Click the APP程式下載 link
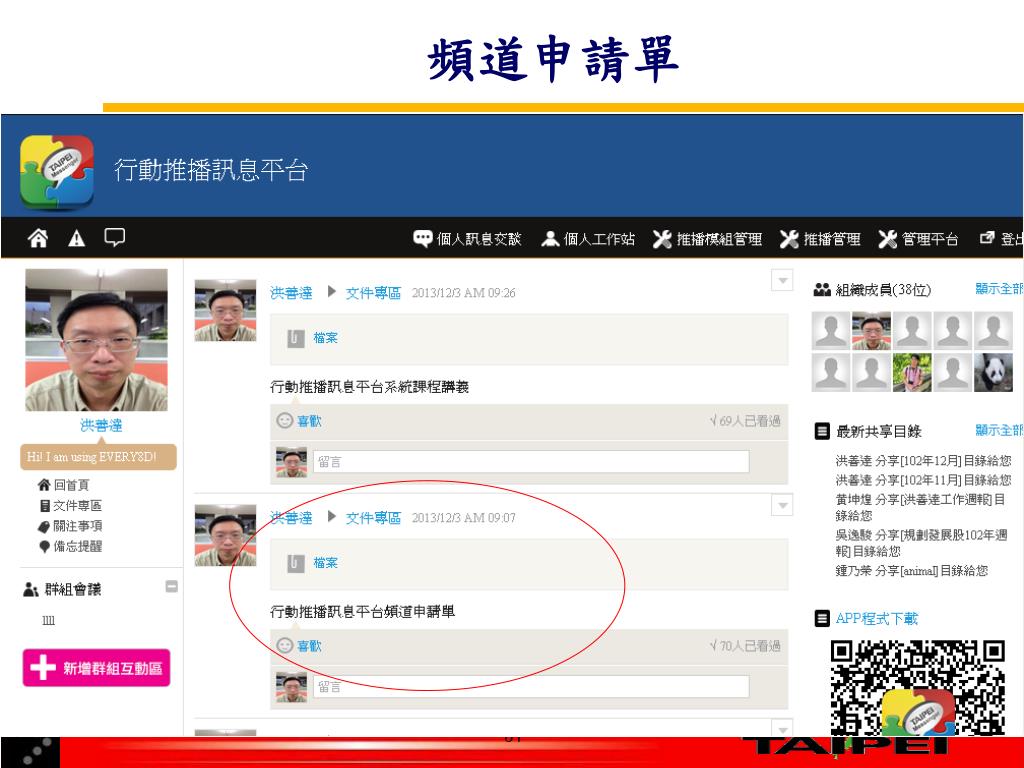This screenshot has height=768, width=1024. point(877,618)
